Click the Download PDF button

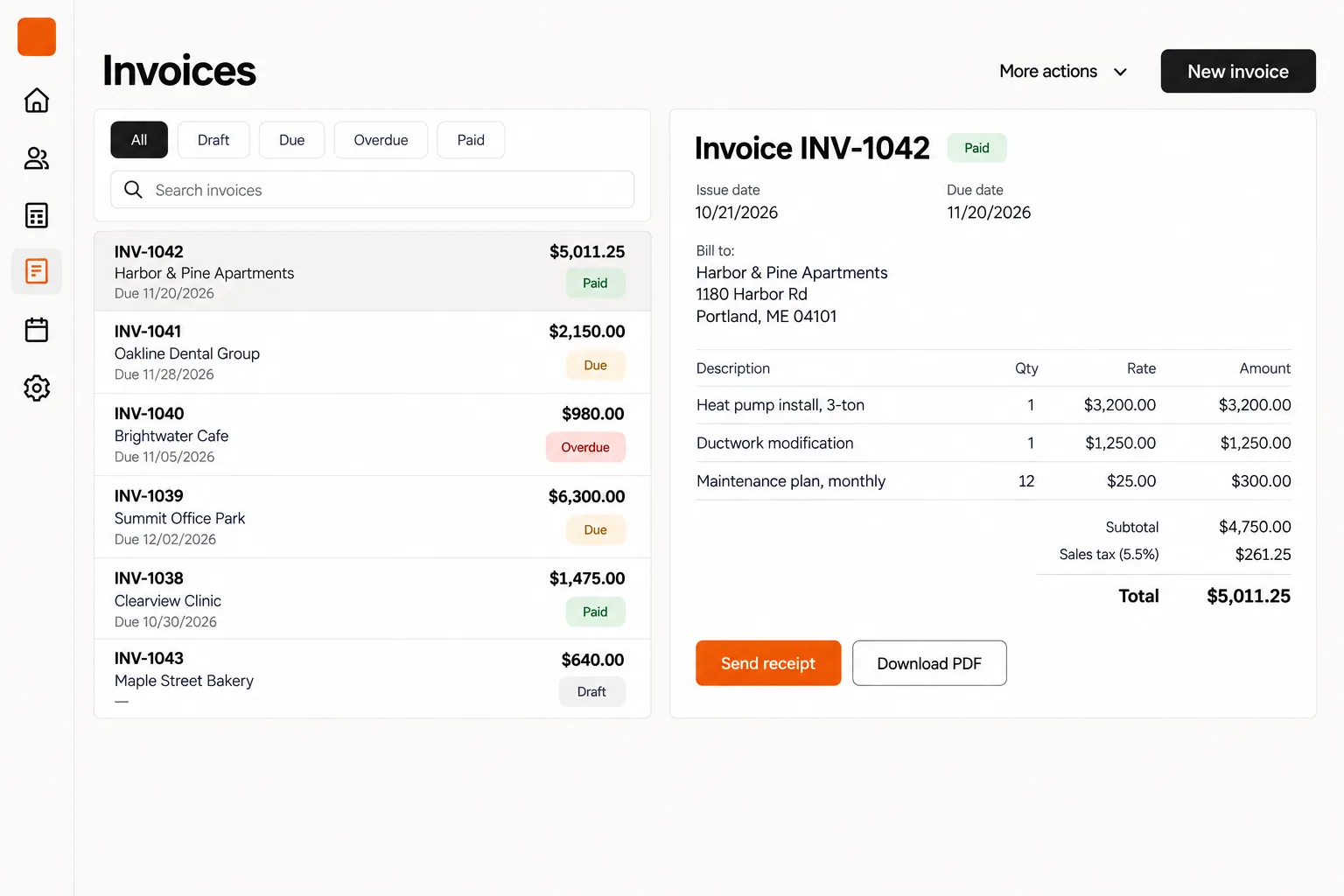(x=929, y=663)
